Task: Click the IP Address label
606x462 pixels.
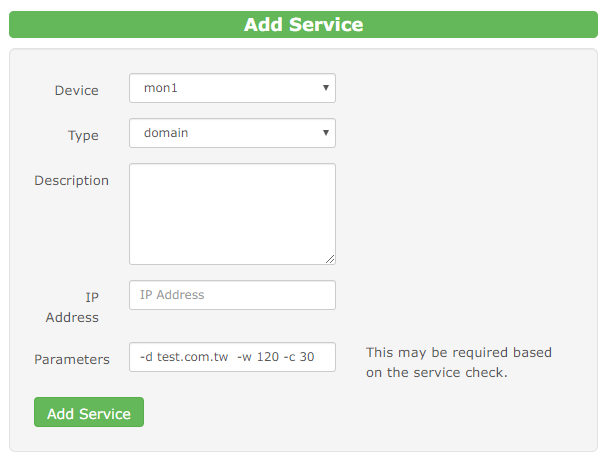Action: [x=72, y=307]
